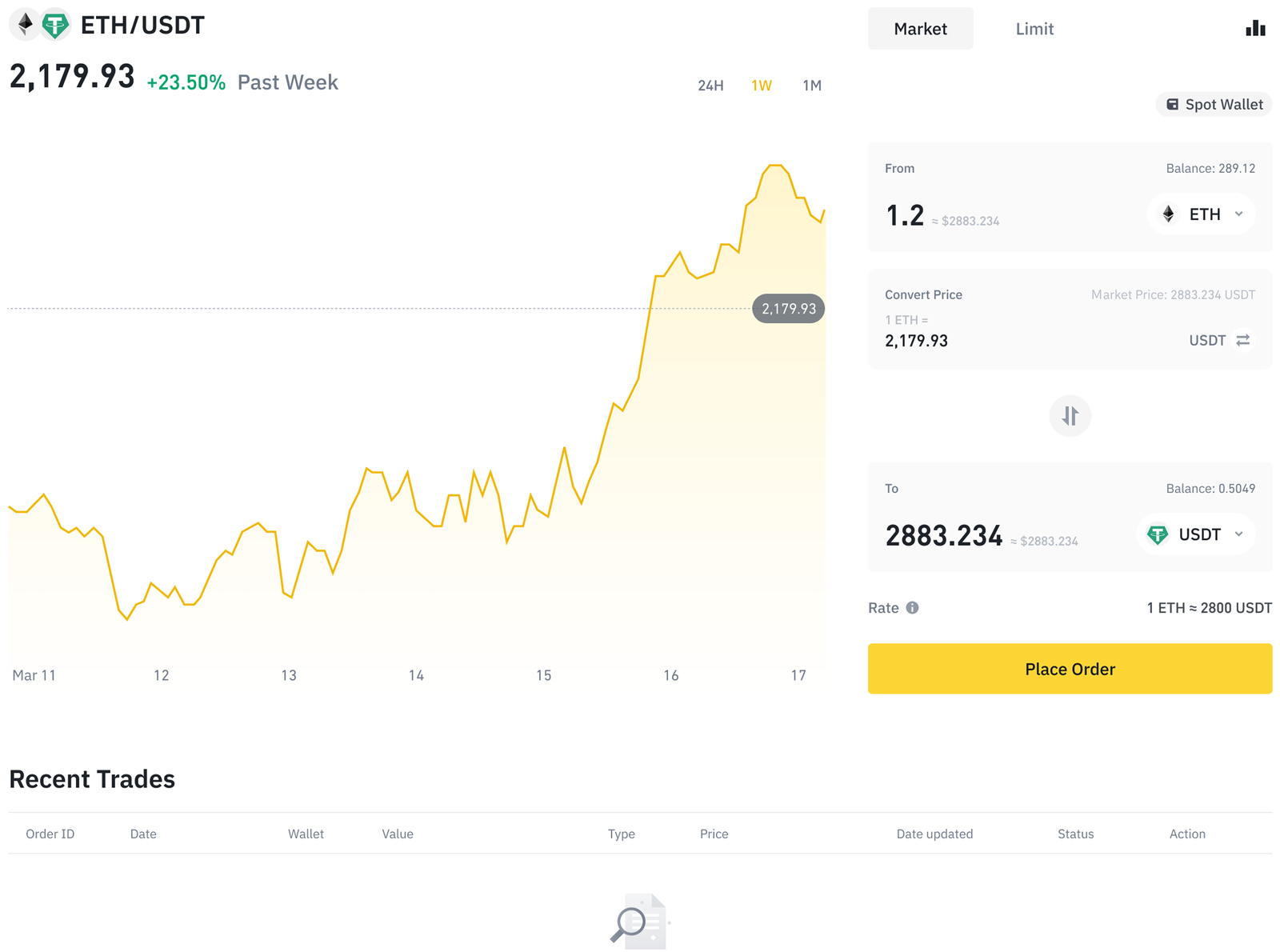Click the ETH coin icon in From selector
Image resolution: width=1280 pixels, height=952 pixels.
point(1169,214)
